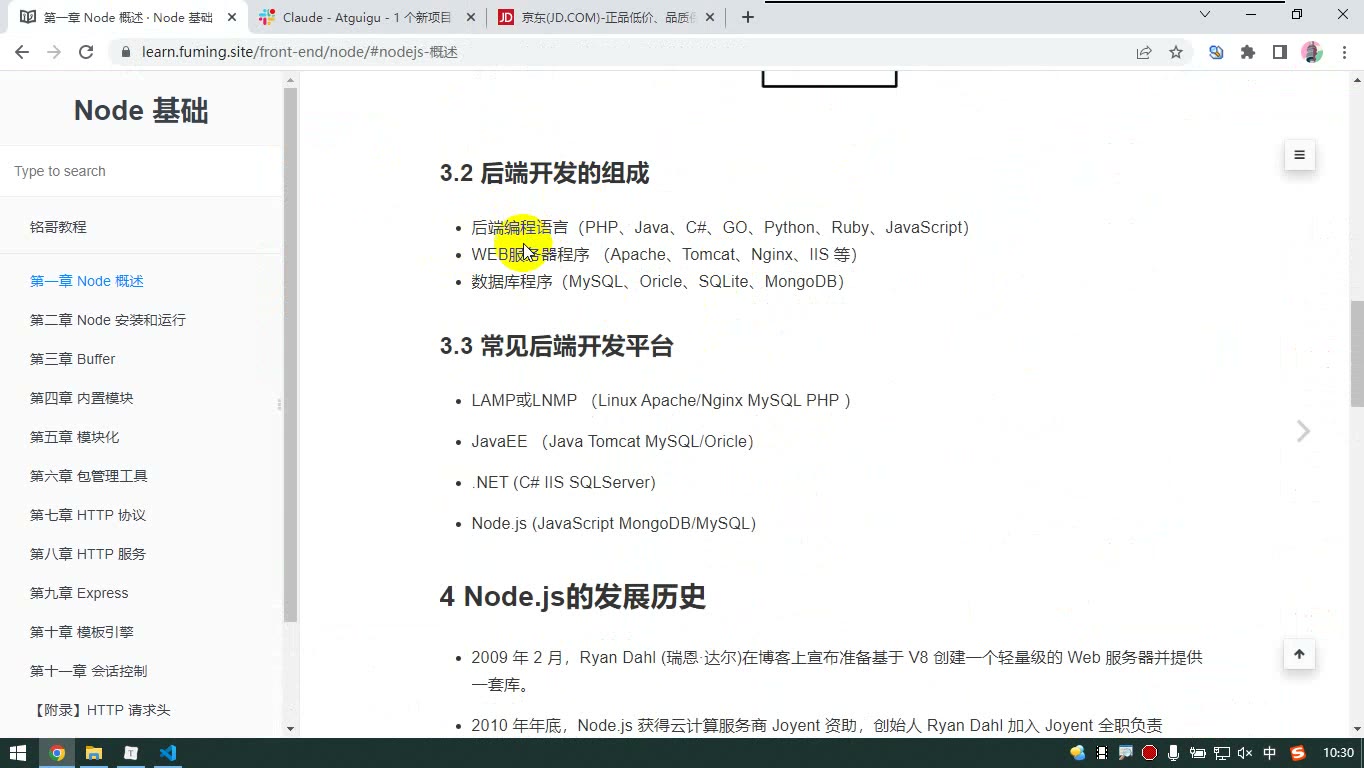
Task: Click the sidebar scrollbar thumb
Action: pos(291,355)
